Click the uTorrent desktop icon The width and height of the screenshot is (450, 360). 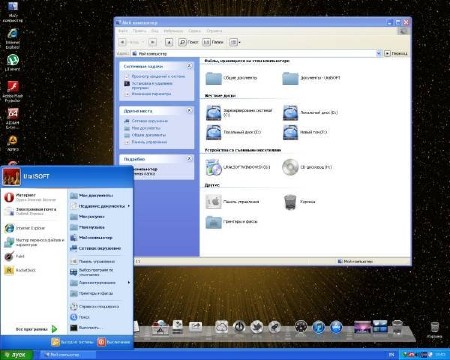pos(13,62)
